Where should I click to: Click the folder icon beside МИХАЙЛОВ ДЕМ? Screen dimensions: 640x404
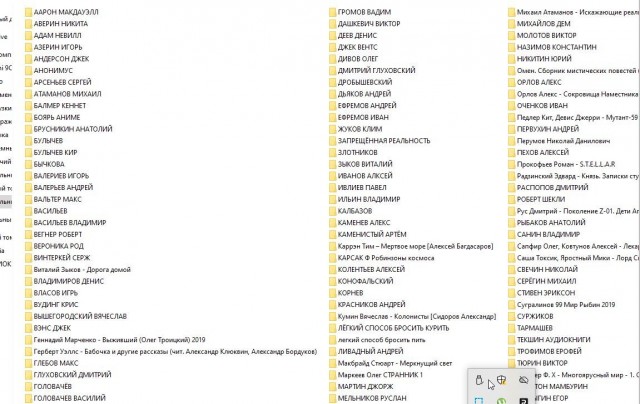pos(511,24)
